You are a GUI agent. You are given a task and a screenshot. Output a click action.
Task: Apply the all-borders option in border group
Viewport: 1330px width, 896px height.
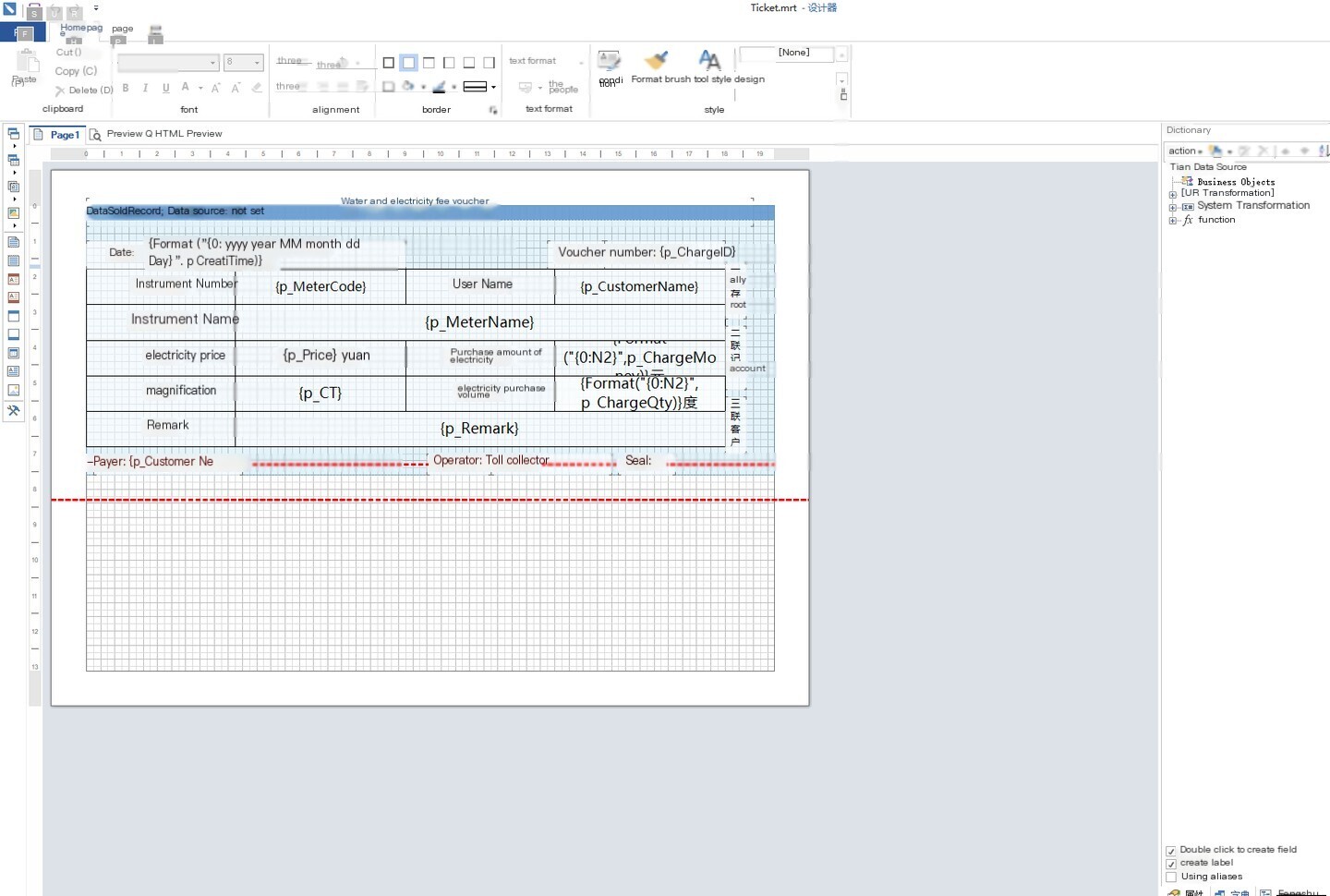click(388, 63)
